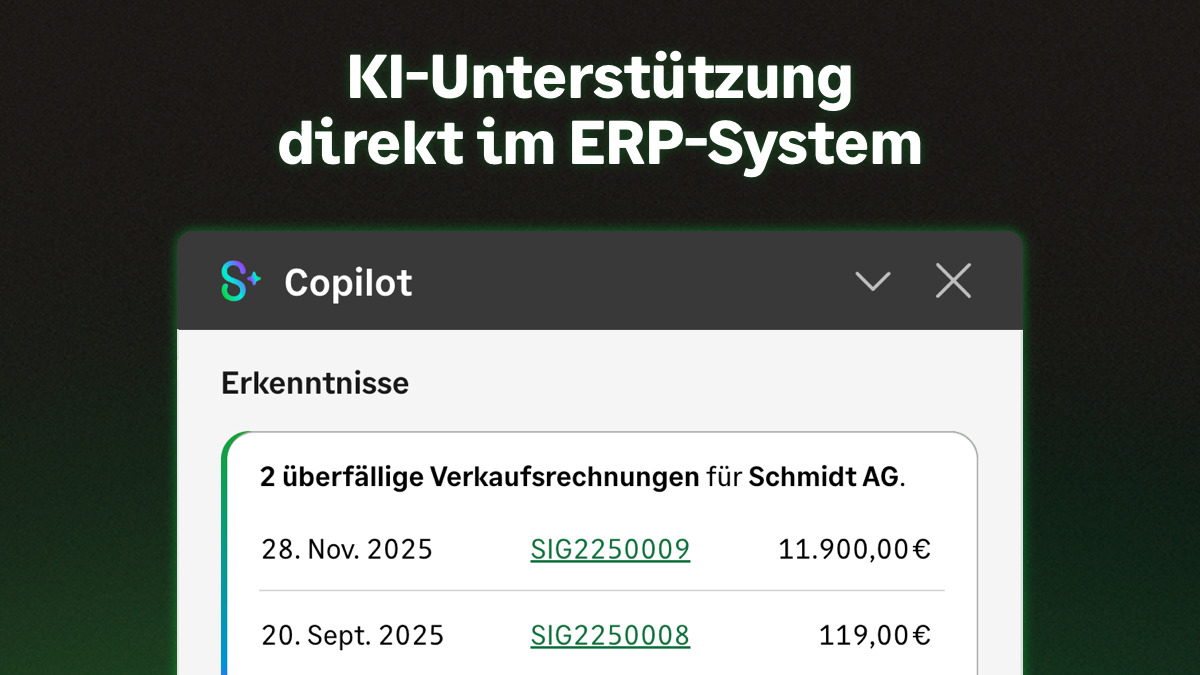This screenshot has width=1200, height=675.
Task: Open invoice link SIG2250009
Action: 610,549
